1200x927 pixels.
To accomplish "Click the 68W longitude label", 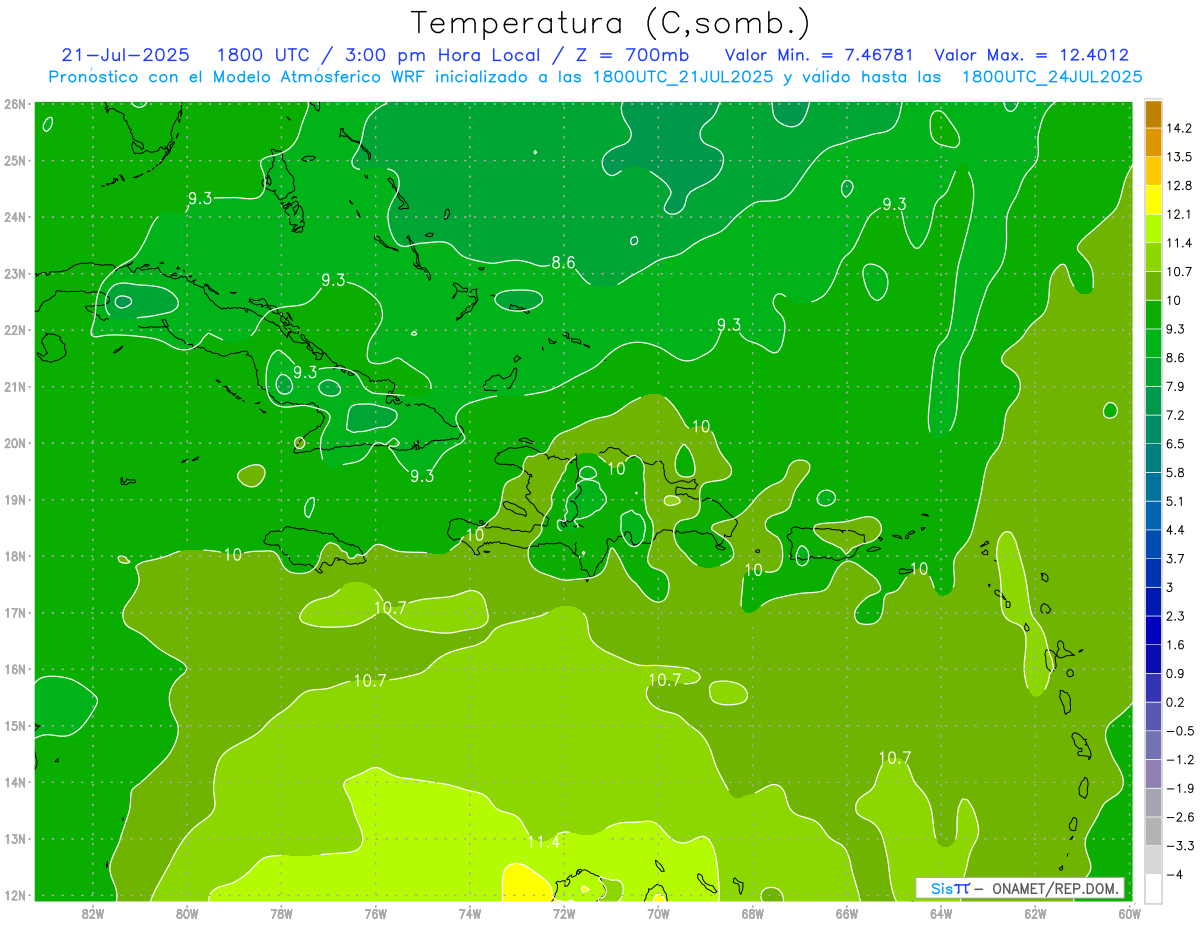I will pos(753,913).
